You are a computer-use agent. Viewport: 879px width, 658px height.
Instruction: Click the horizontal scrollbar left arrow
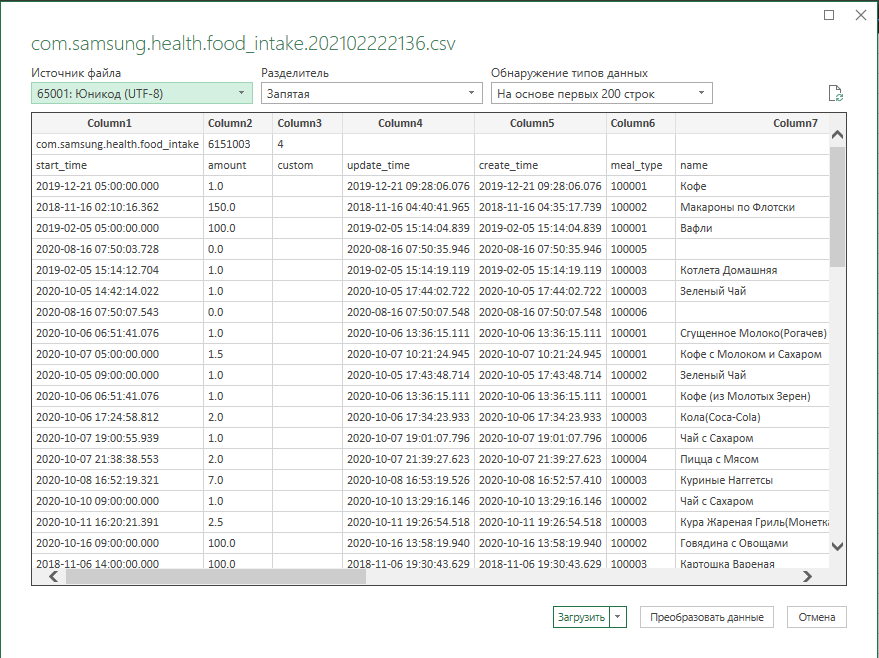click(54, 576)
